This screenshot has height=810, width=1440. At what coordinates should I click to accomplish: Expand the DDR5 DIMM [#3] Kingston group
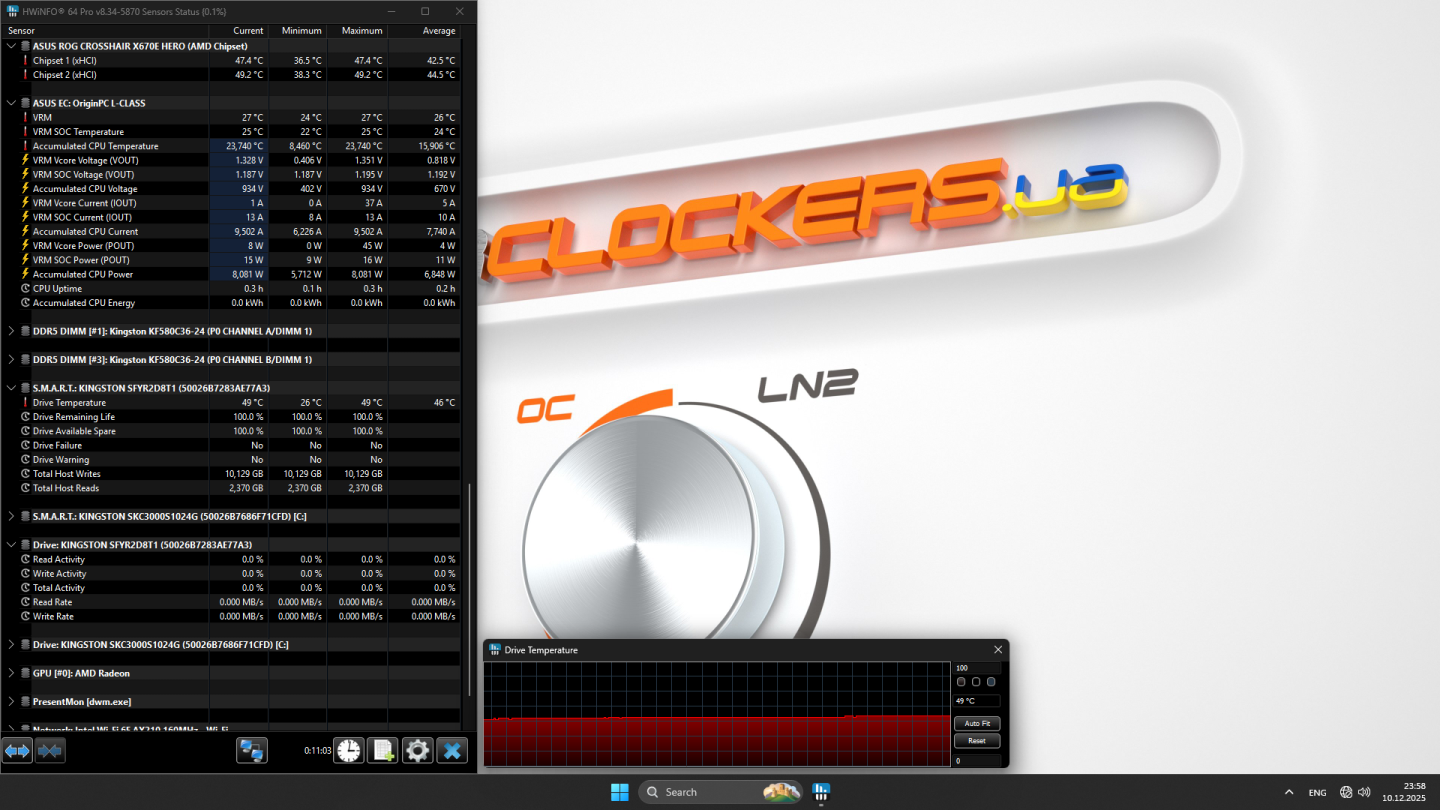[x=11, y=360]
